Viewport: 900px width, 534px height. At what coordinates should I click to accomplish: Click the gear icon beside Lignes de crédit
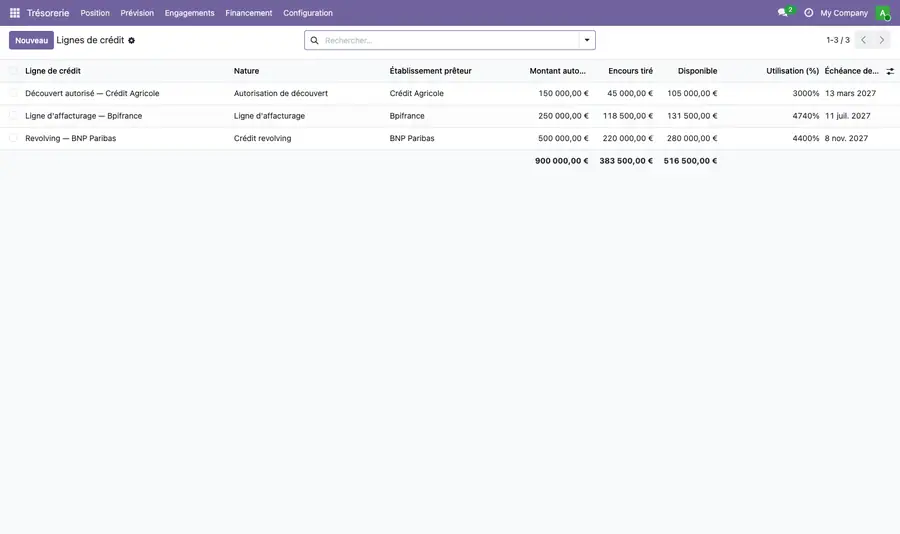pyautogui.click(x=131, y=40)
